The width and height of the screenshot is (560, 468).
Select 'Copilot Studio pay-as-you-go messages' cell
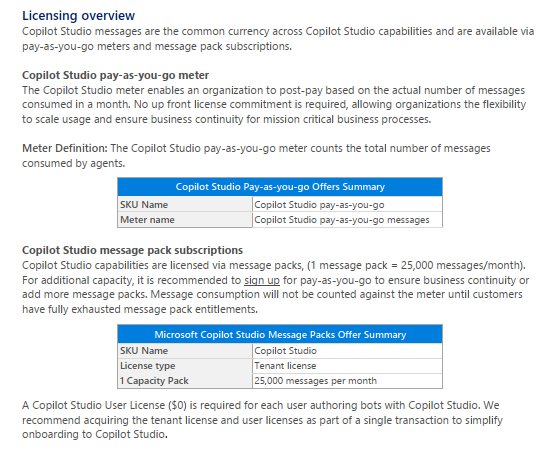coord(347,219)
